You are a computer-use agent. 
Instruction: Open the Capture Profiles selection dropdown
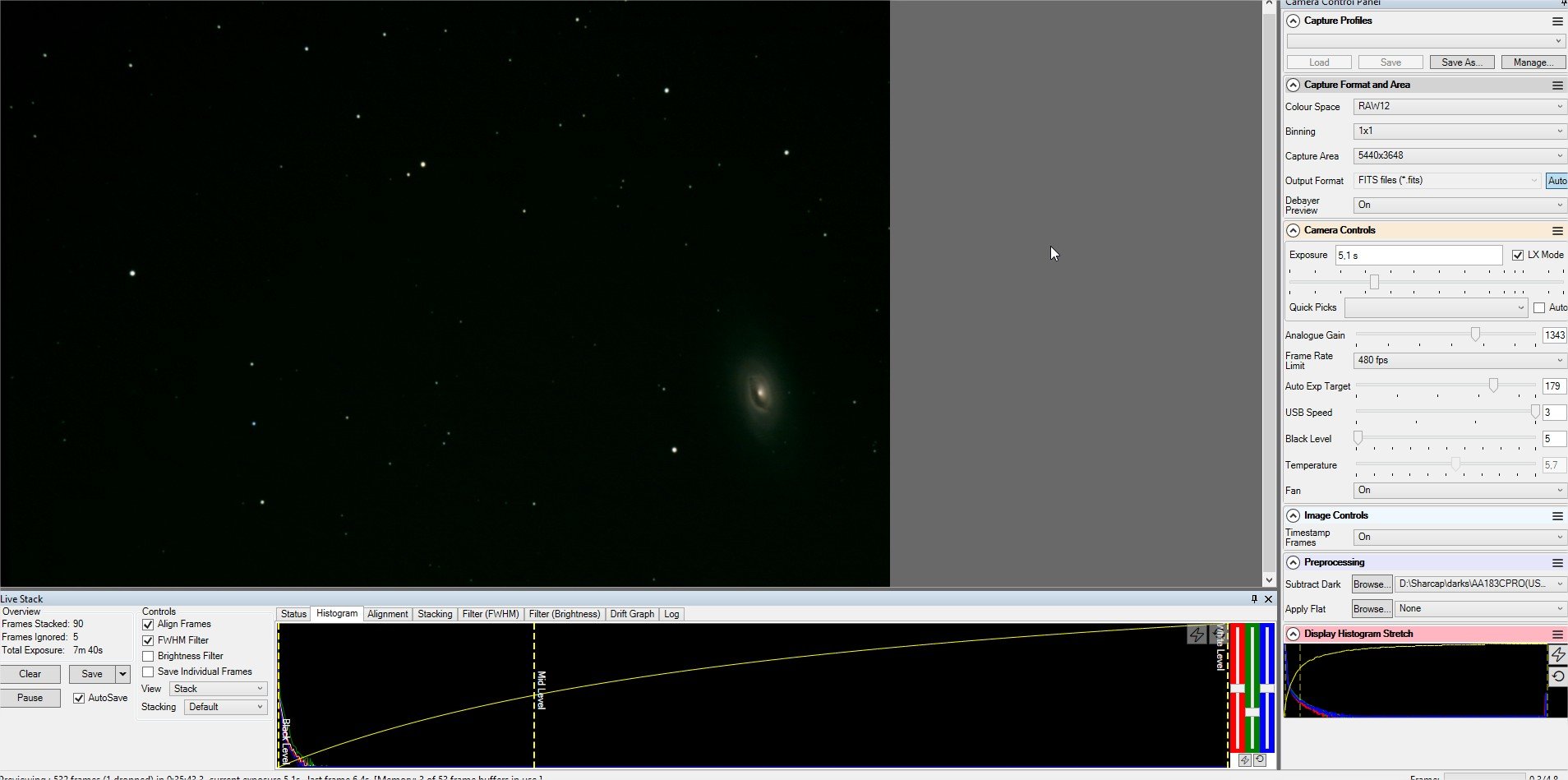click(x=1425, y=41)
